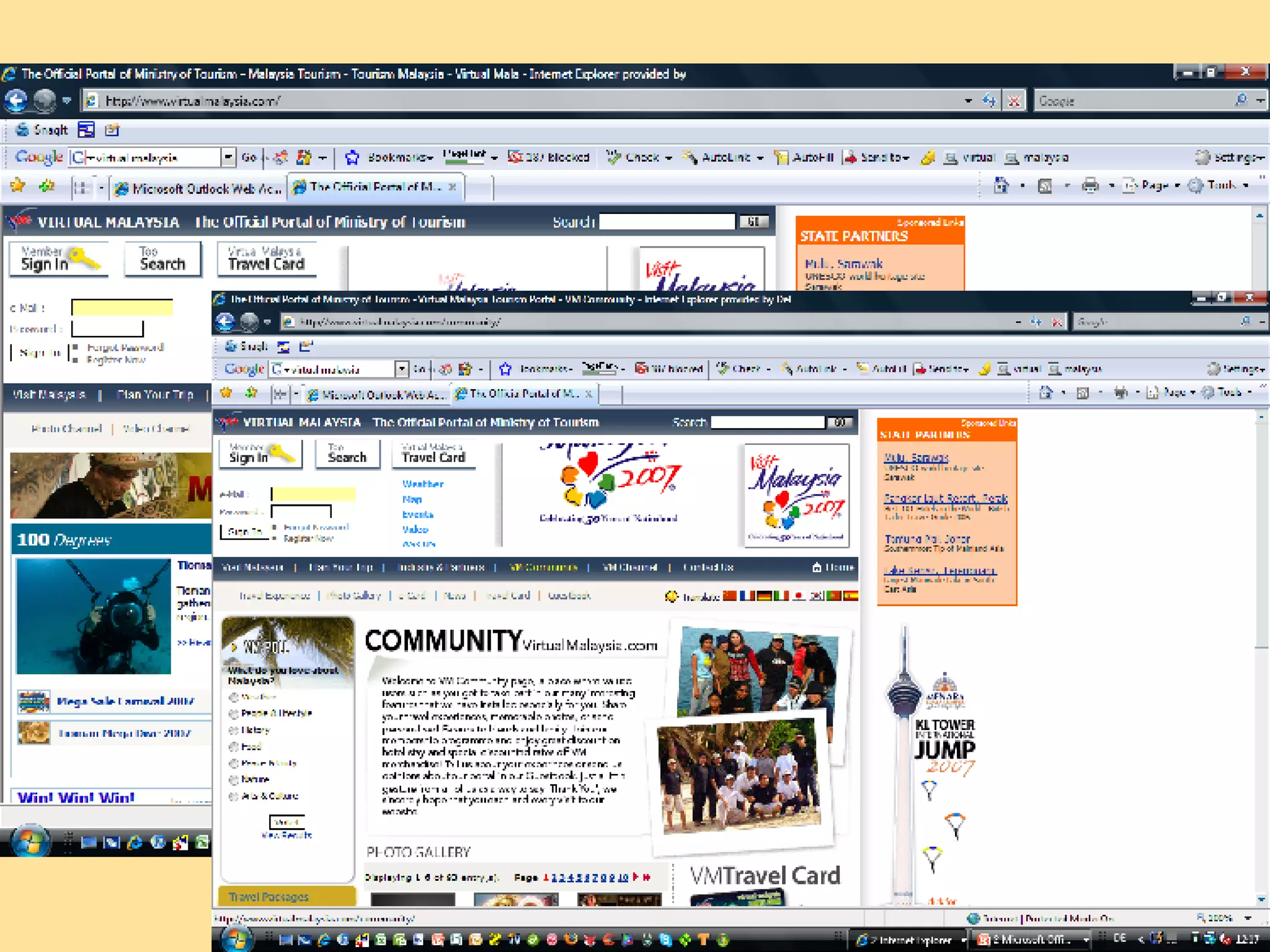Image resolution: width=1270 pixels, height=952 pixels.
Task: Go to page 2 of the Photo Gallery
Action: click(x=553, y=878)
